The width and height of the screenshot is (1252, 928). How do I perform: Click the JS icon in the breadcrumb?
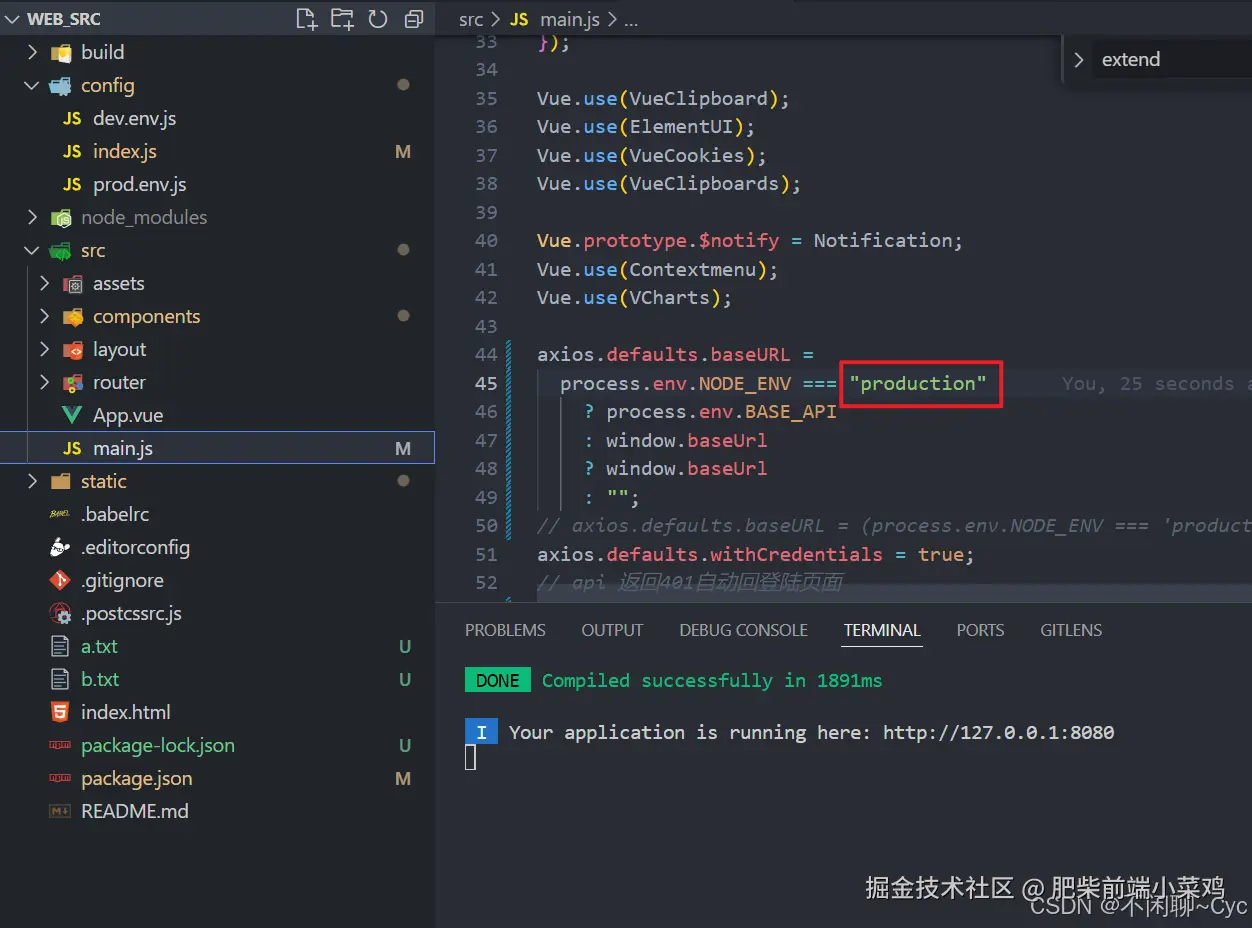coord(519,19)
